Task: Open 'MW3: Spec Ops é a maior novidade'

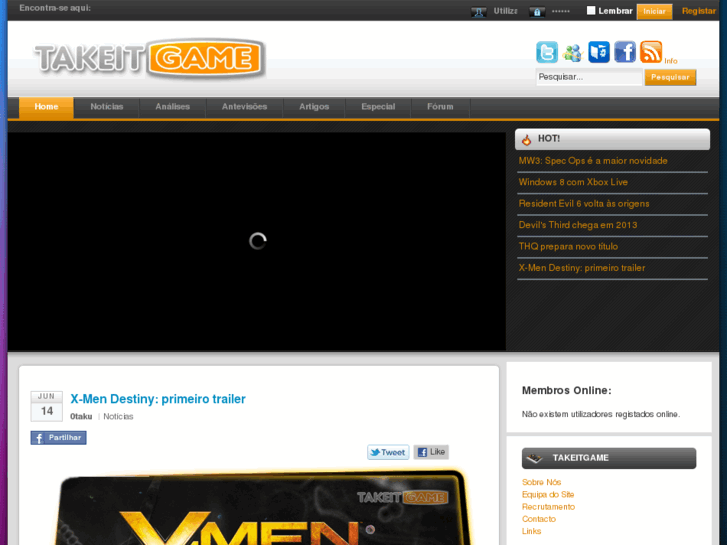Action: coord(593,161)
